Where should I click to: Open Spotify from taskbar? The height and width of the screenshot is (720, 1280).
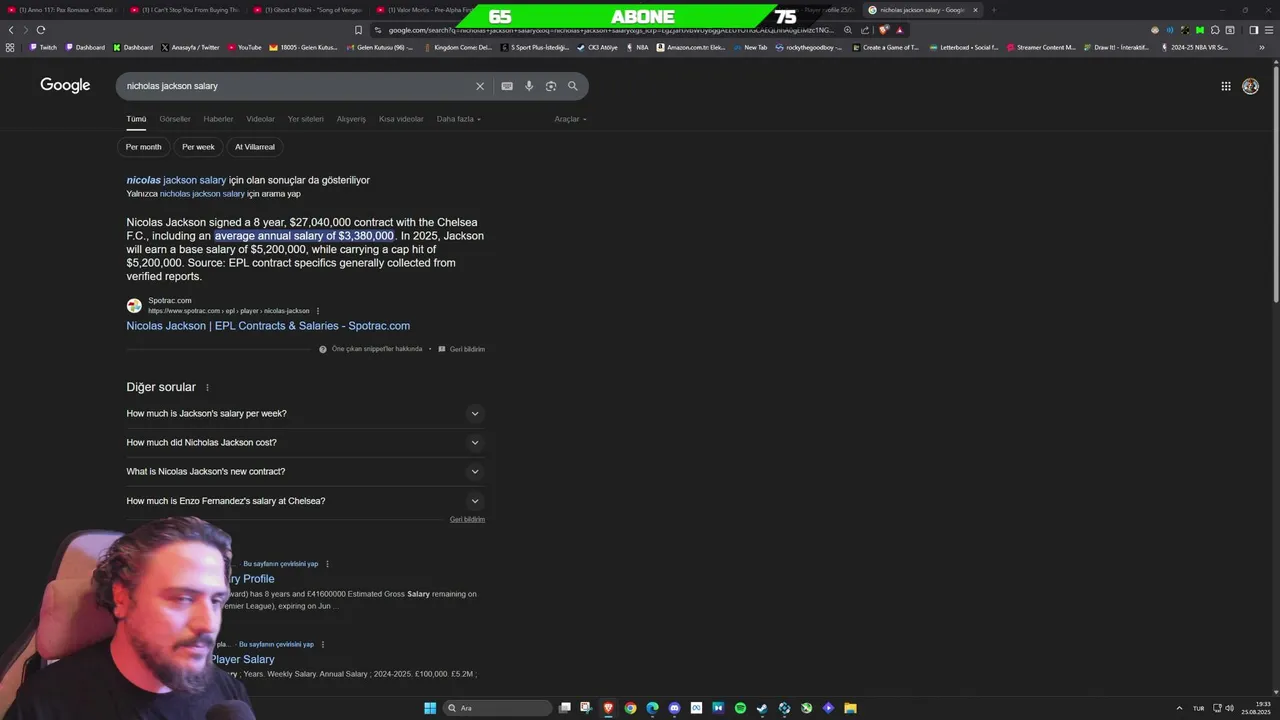point(740,708)
